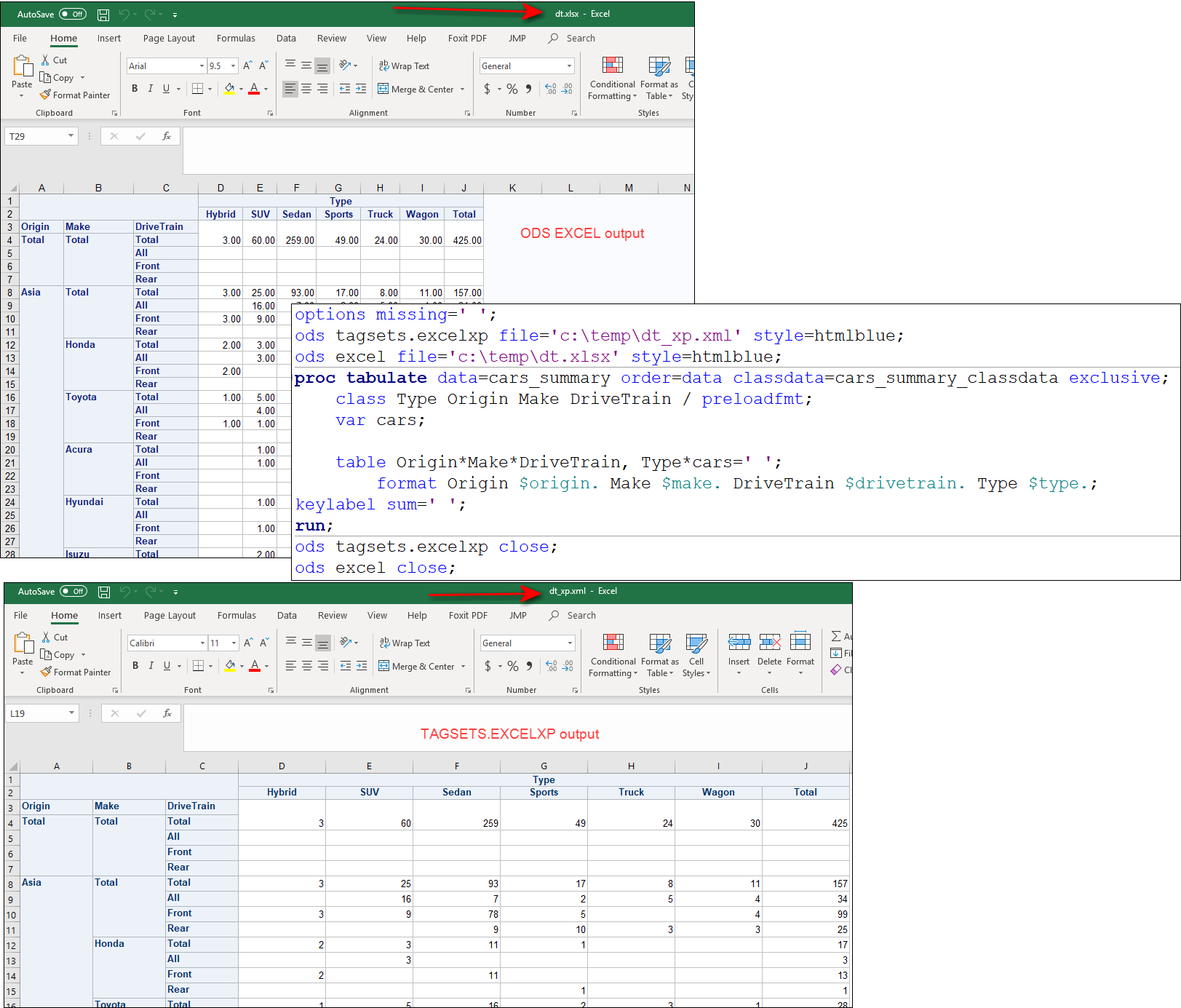The height and width of the screenshot is (1008, 1181).
Task: Open the Arial font name dropdown
Action: (201, 66)
